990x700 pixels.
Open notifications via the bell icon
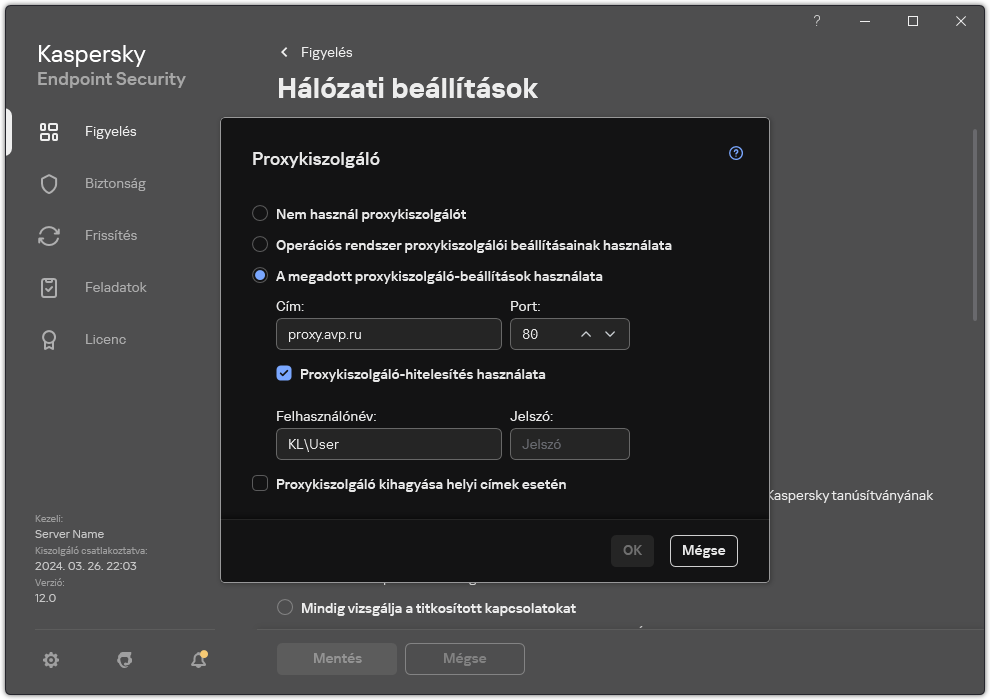click(x=197, y=660)
